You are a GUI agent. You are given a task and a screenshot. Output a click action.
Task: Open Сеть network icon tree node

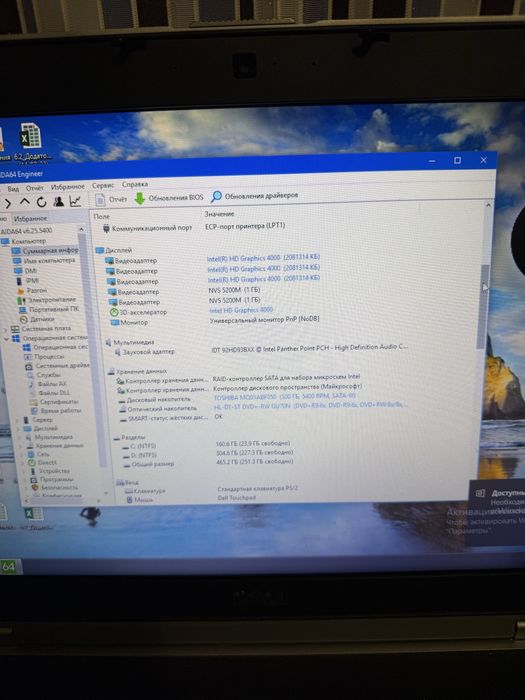(x=38, y=454)
